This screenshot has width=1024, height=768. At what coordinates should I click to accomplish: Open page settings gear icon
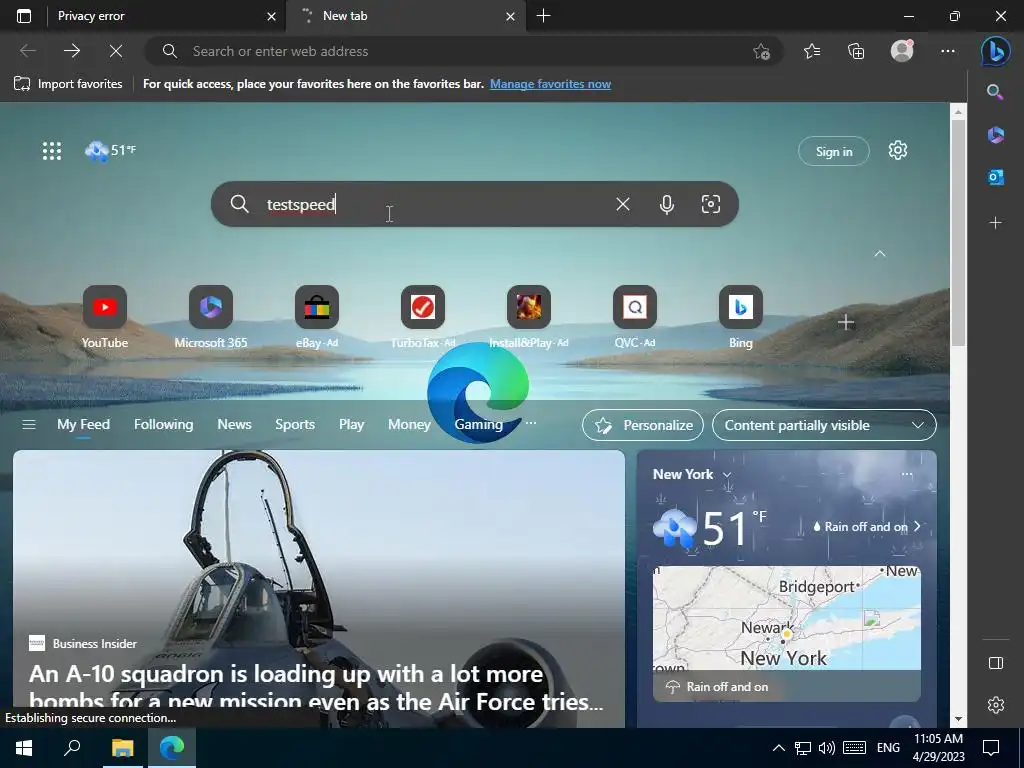898,150
